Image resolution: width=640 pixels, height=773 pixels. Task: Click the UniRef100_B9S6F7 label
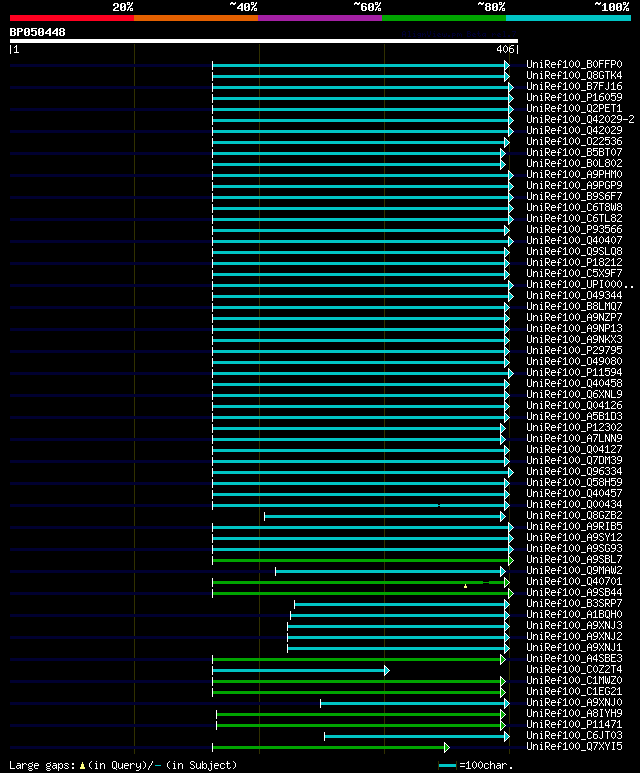pyautogui.click(x=574, y=197)
